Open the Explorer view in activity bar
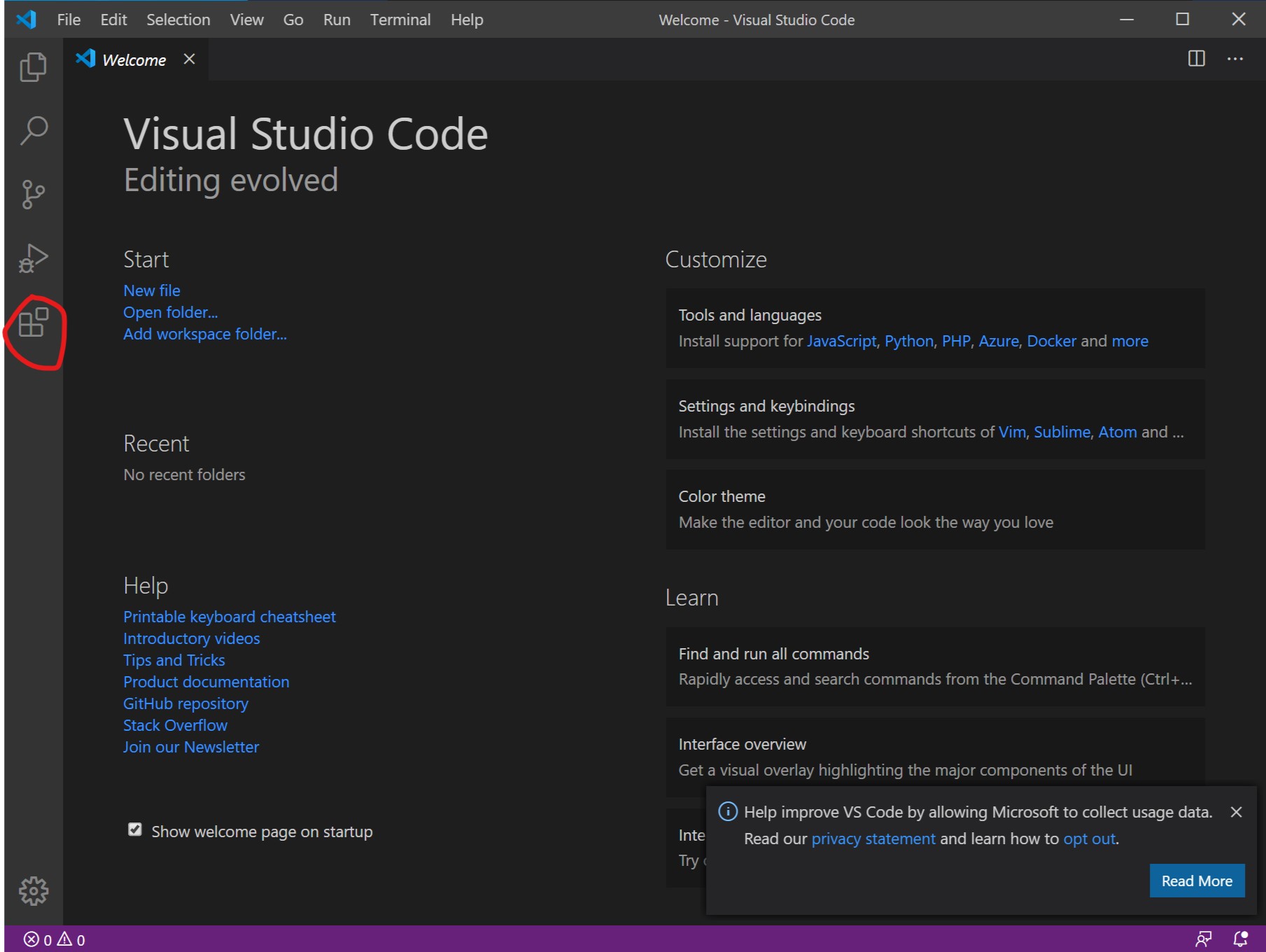This screenshot has height=952, width=1266. tap(33, 67)
